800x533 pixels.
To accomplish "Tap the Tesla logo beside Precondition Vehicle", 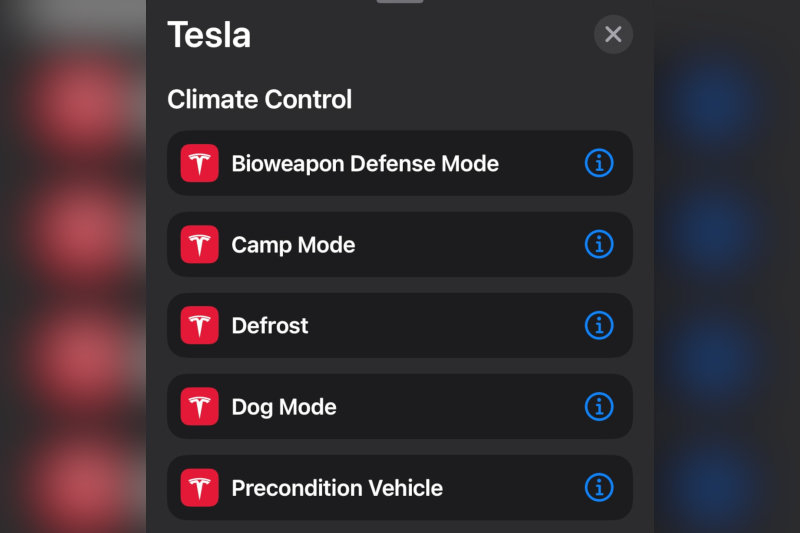I will coord(199,488).
